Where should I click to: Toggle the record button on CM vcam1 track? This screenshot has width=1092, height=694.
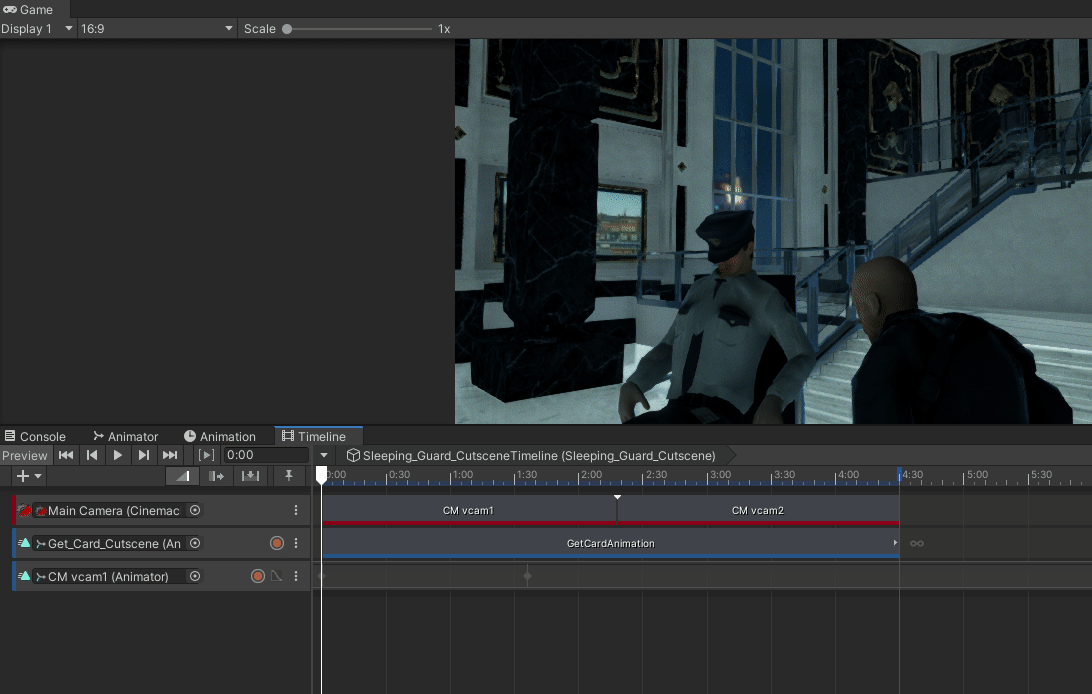pyautogui.click(x=257, y=576)
